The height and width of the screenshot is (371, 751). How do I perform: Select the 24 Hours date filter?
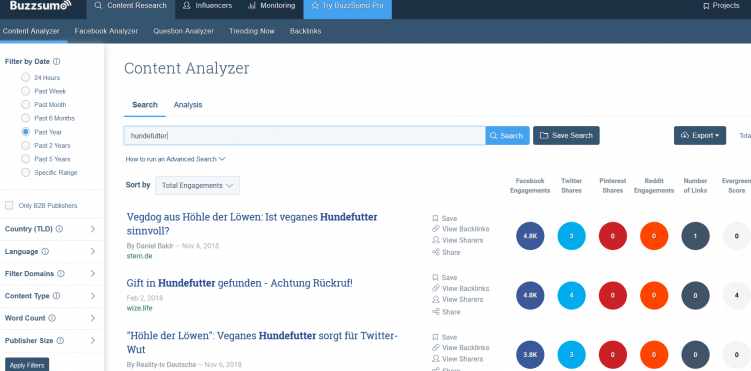[25, 78]
